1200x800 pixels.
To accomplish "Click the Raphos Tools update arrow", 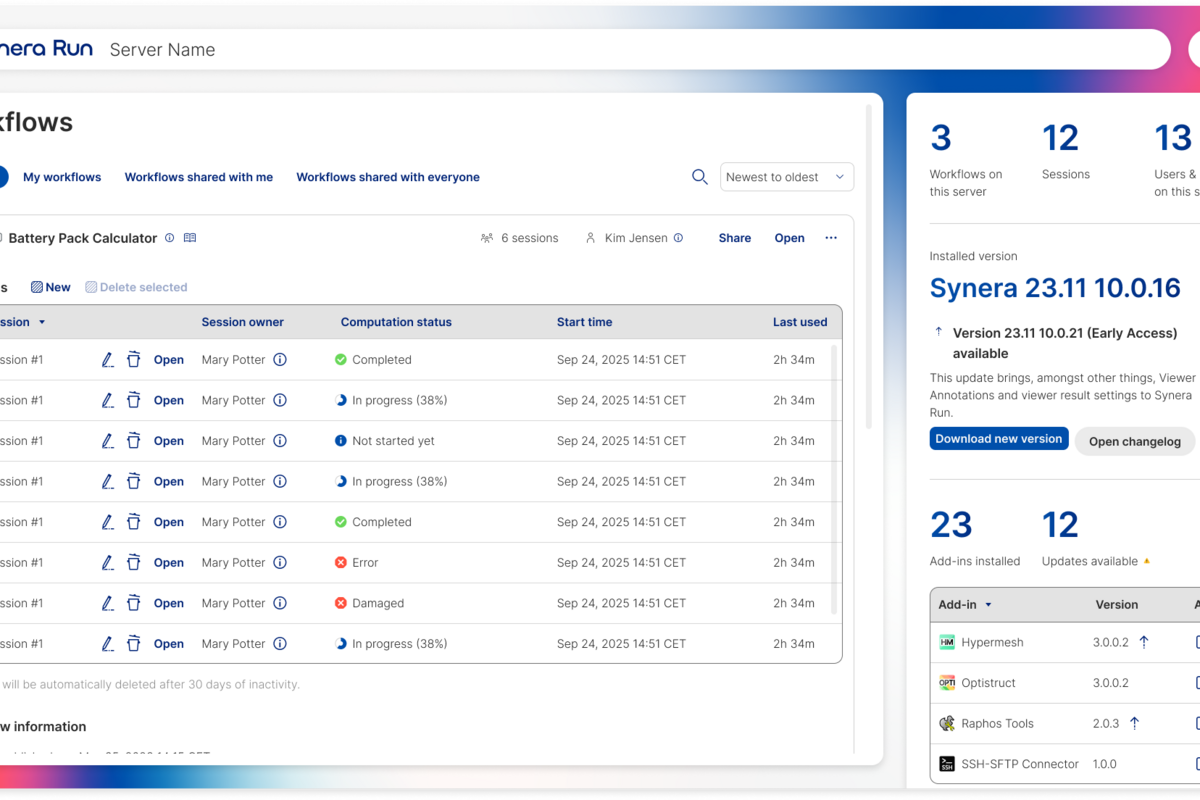I will [x=1134, y=723].
